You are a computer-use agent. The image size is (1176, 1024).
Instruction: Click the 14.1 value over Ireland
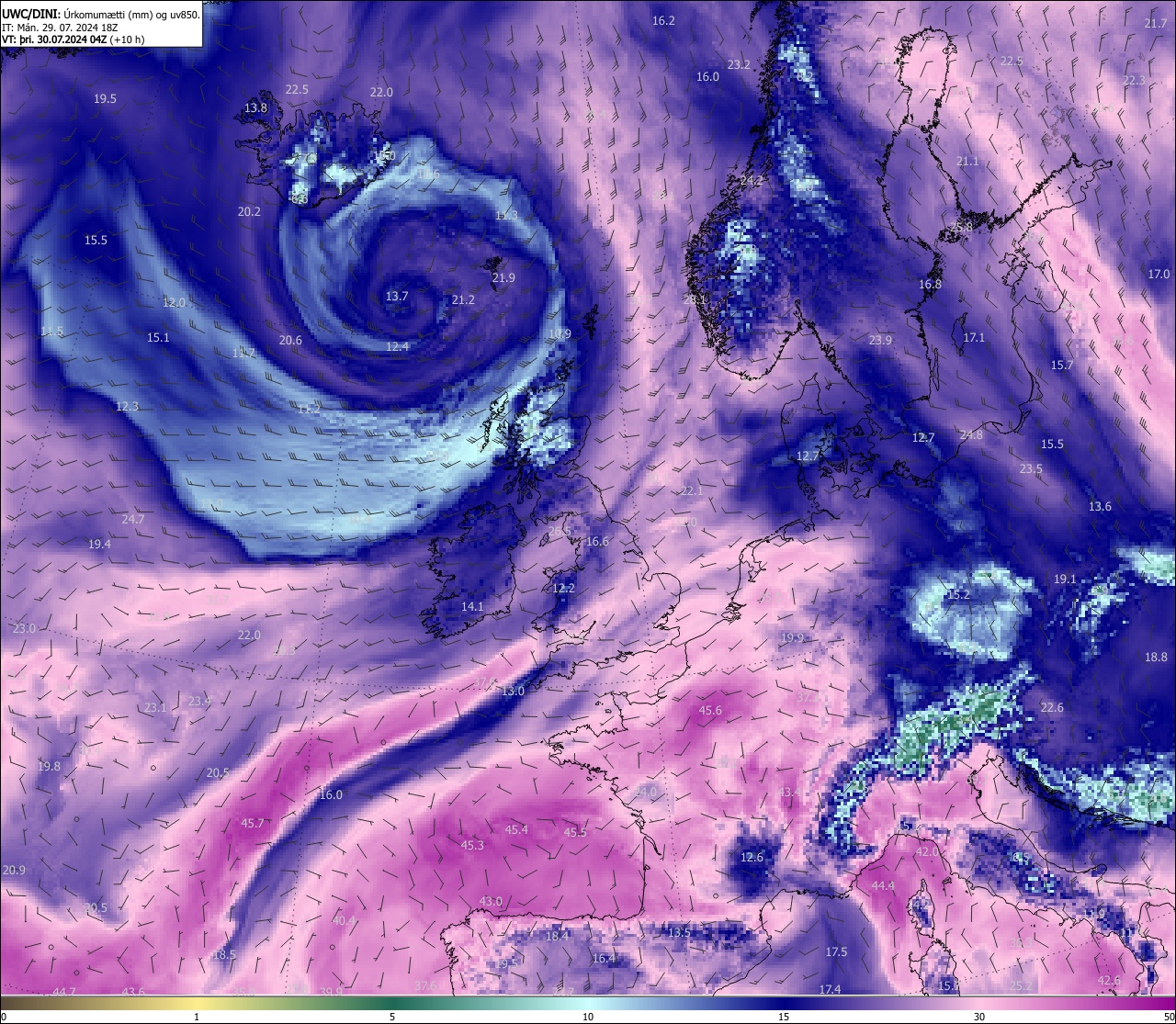tap(472, 606)
